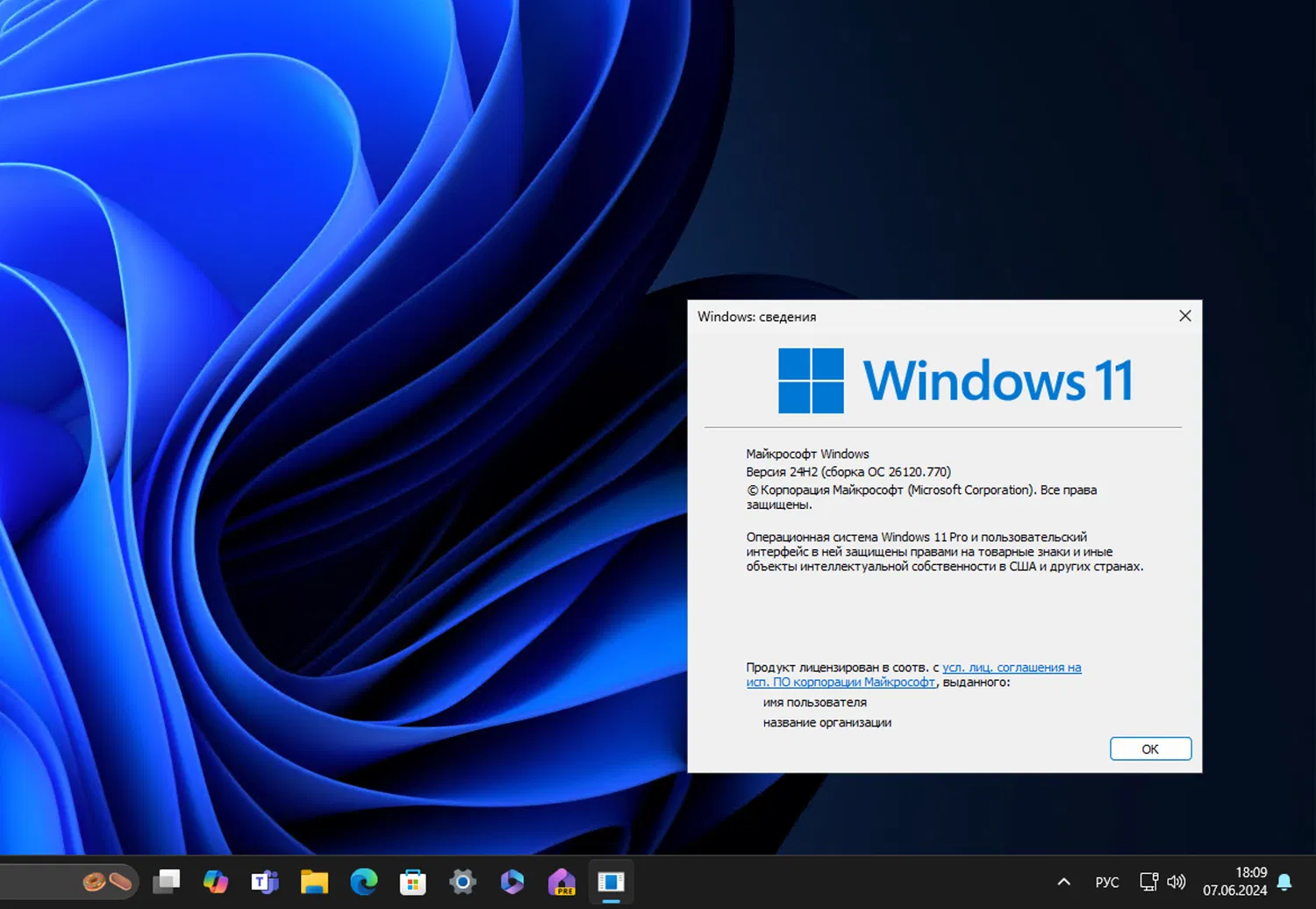Screen dimensions: 1316x909
Task: Click the network icon in the system tray
Action: [x=1148, y=882]
